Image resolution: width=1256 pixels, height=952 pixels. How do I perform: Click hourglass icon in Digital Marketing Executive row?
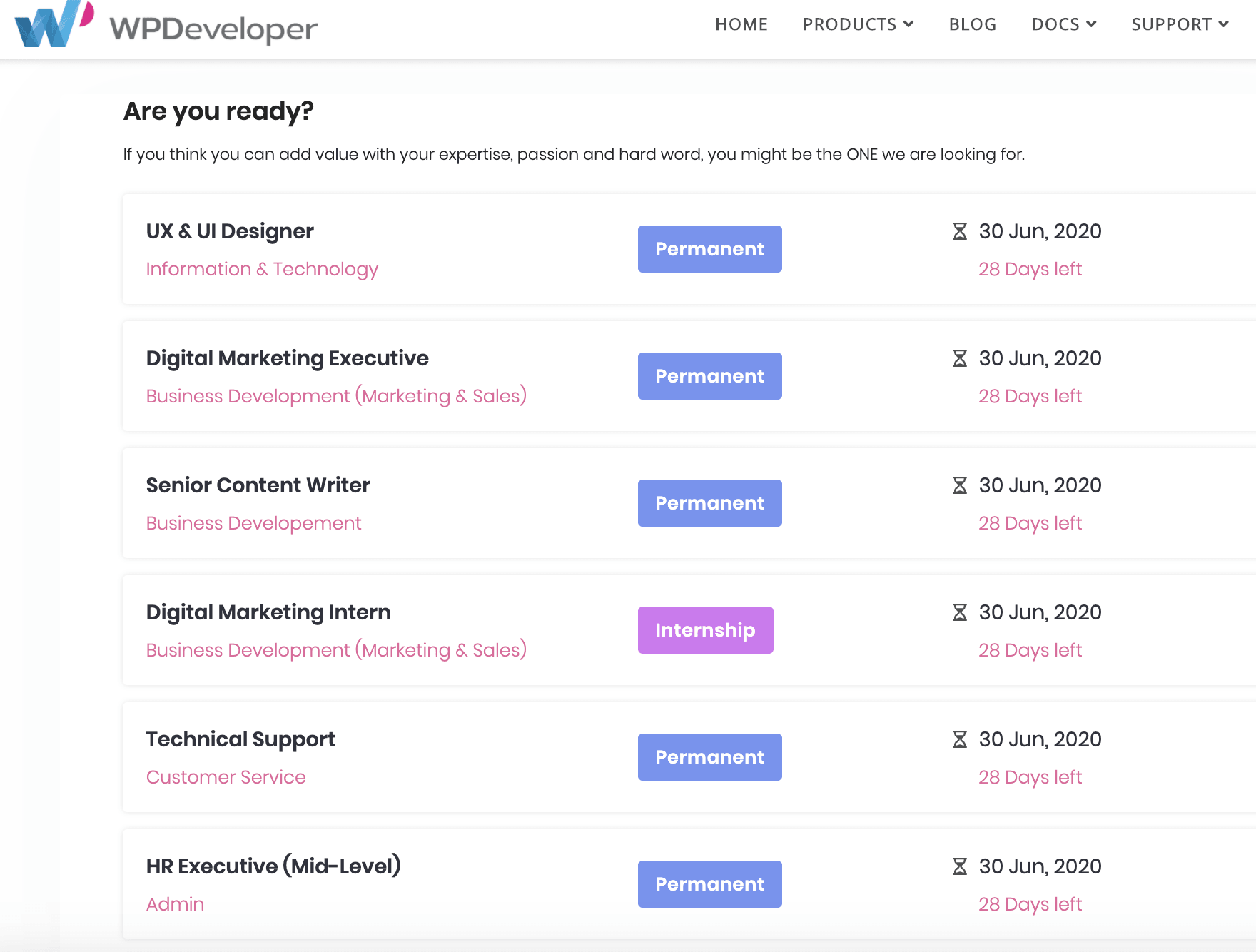pyautogui.click(x=960, y=358)
